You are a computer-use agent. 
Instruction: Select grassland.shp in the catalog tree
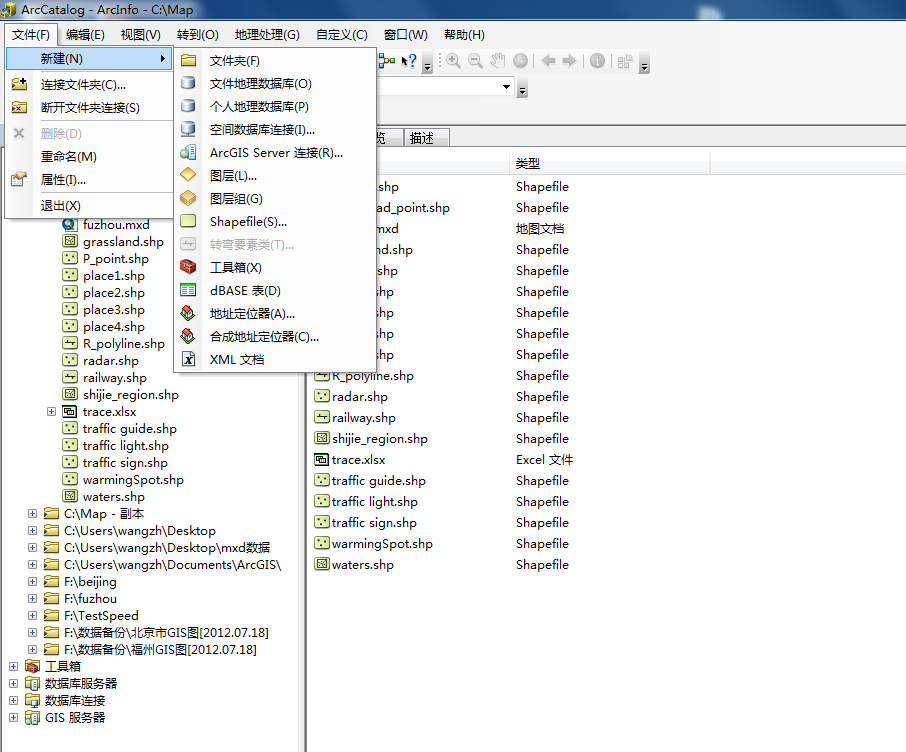(x=123, y=242)
